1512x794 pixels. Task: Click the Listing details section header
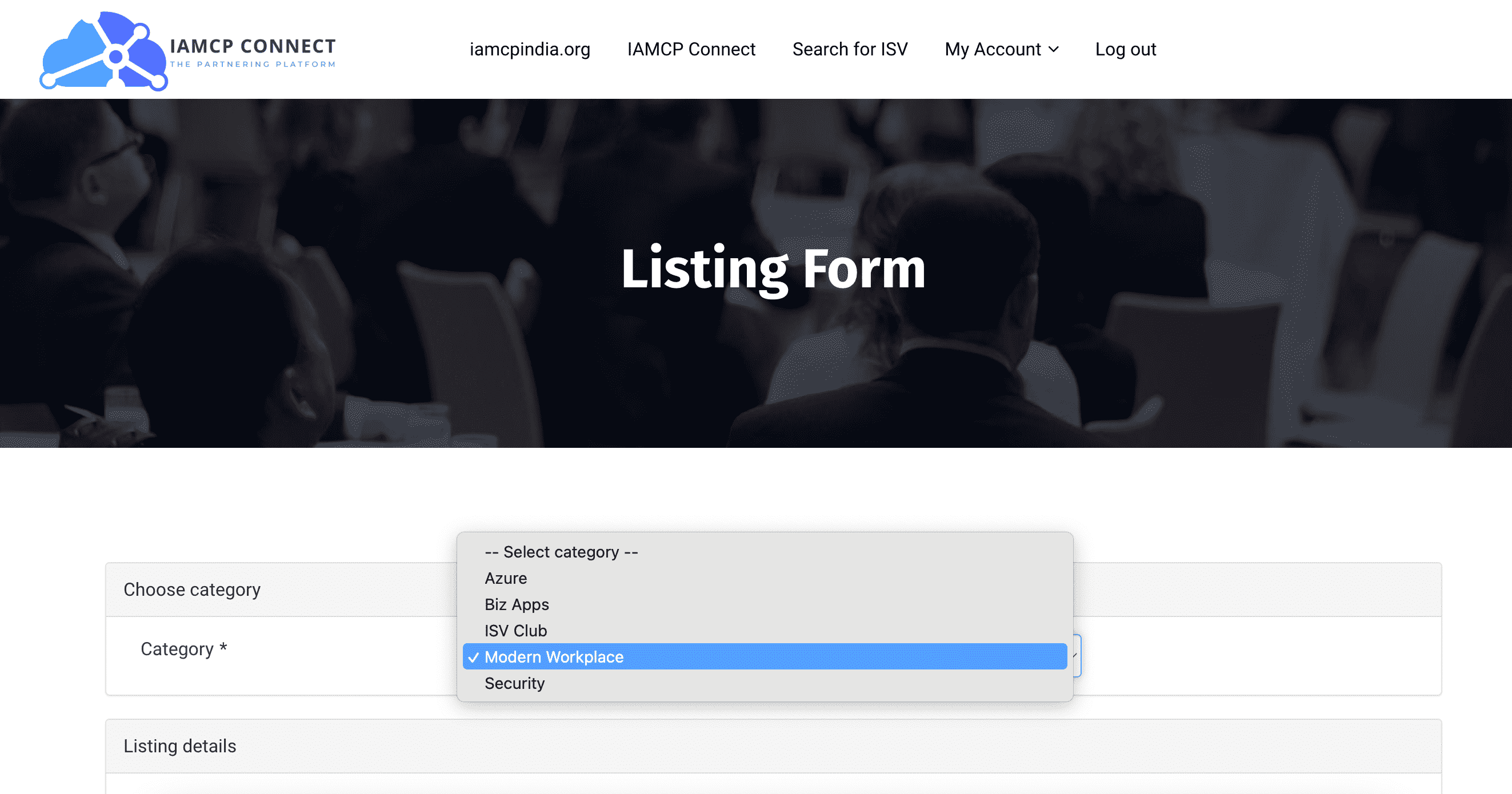(179, 746)
